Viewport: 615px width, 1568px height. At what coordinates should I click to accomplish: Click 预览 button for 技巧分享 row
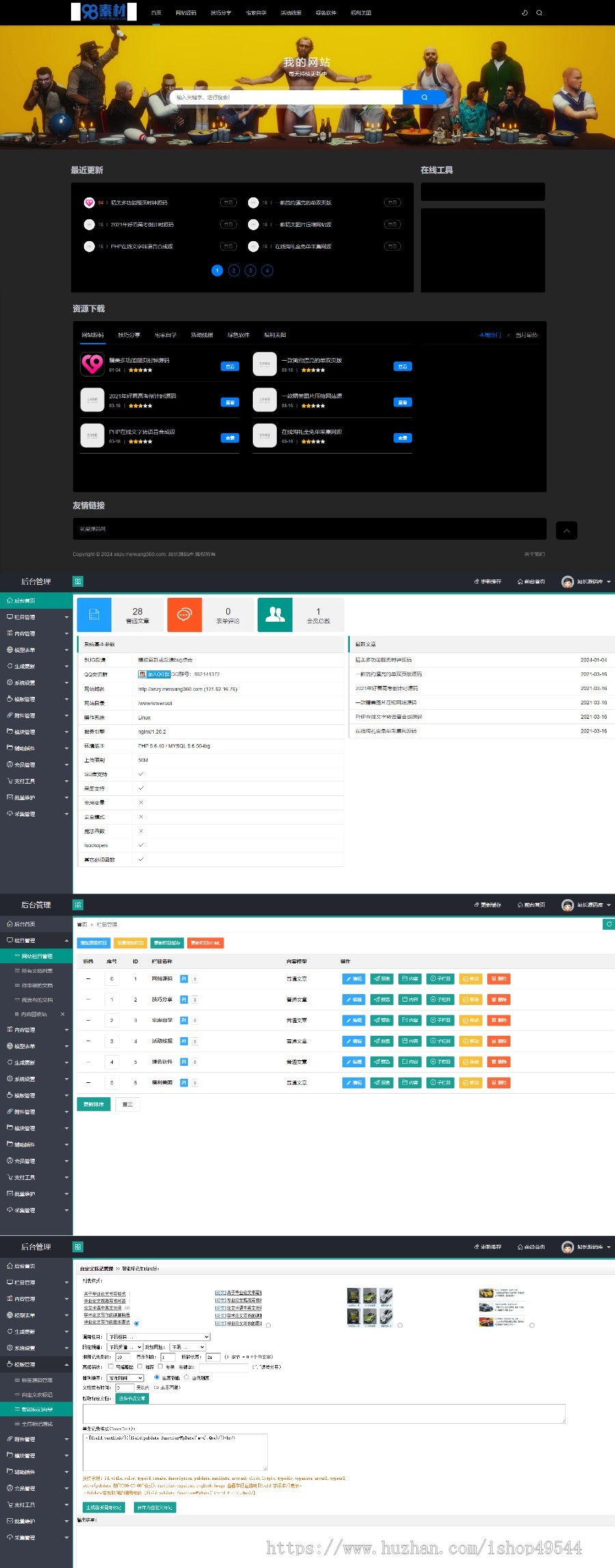(382, 1000)
